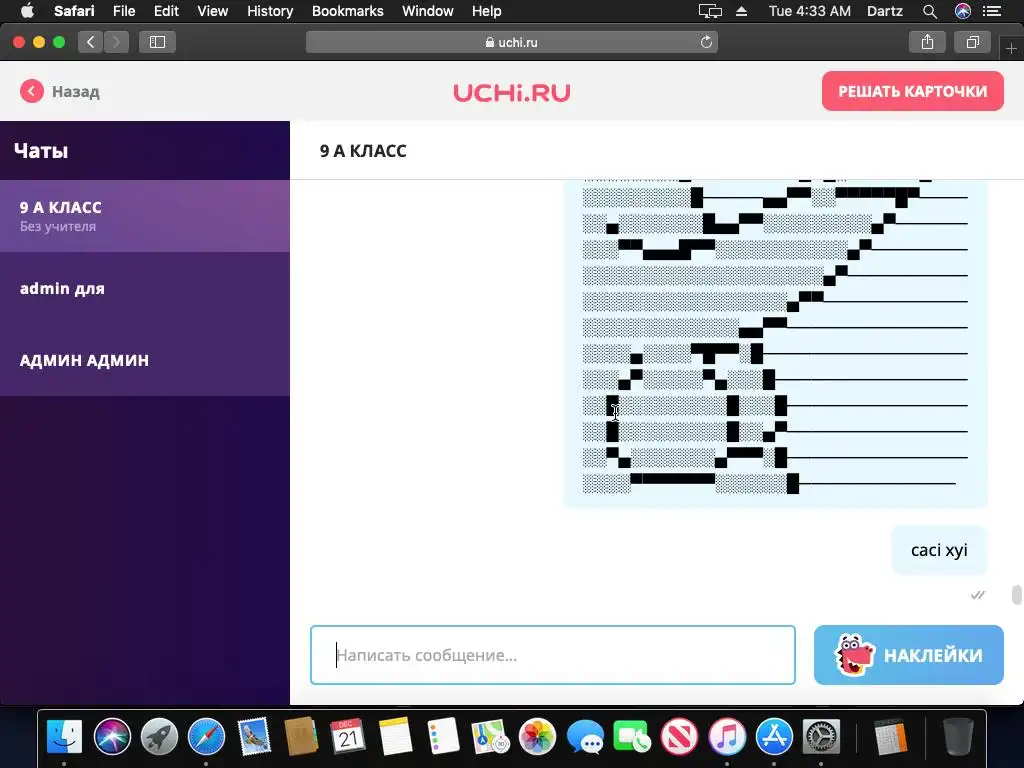Open News icon in Dock
This screenshot has width=1024, height=768.
[x=679, y=737]
